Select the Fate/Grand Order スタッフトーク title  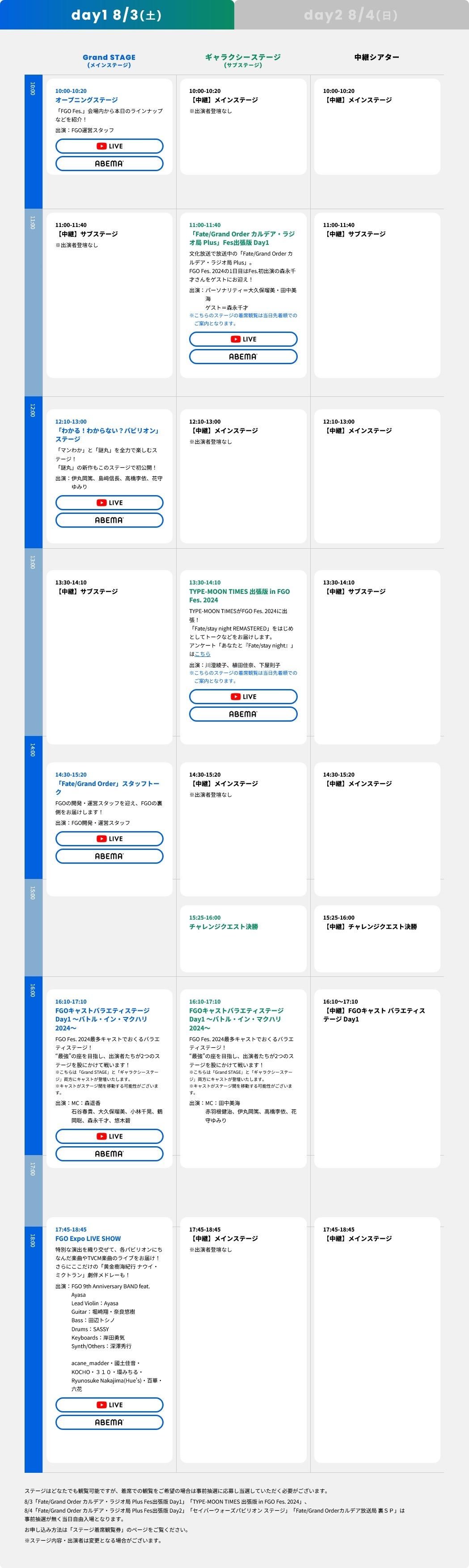pos(107,788)
